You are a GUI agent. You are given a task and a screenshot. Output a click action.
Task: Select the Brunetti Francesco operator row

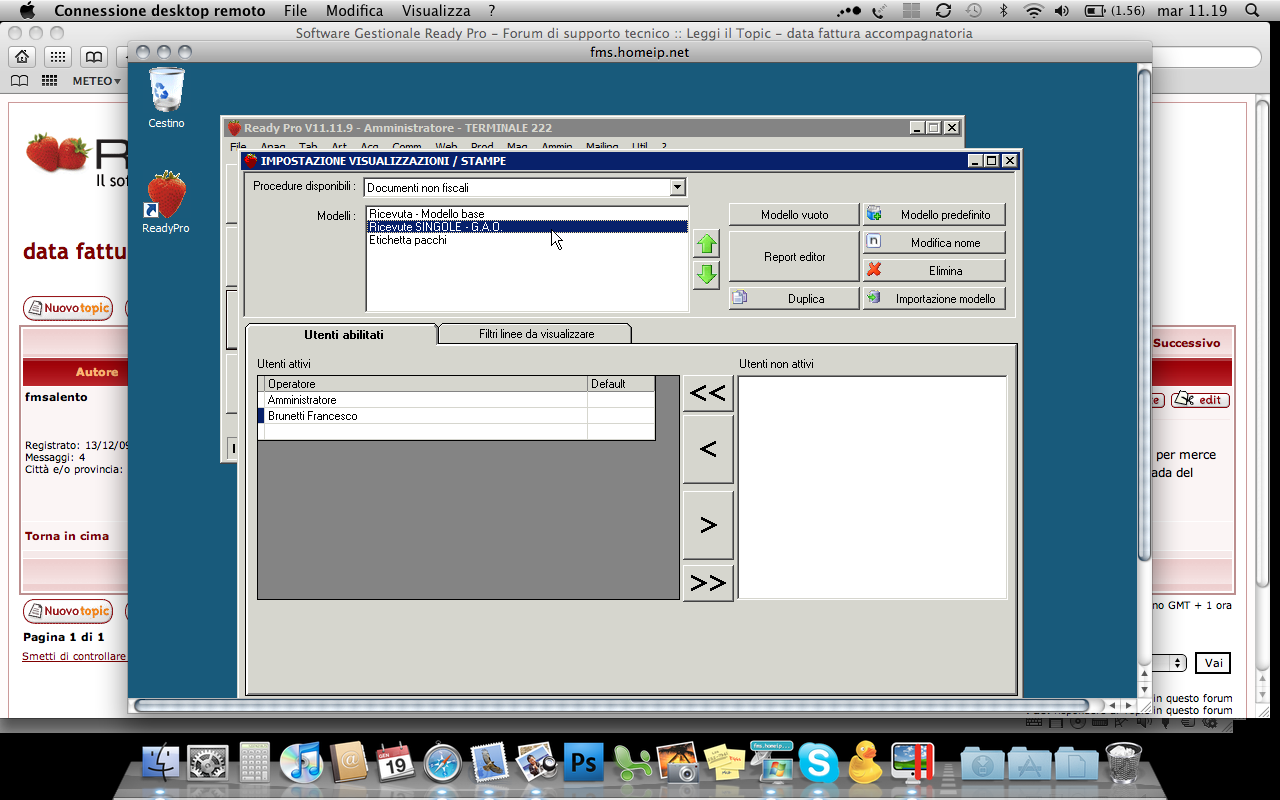point(456,416)
